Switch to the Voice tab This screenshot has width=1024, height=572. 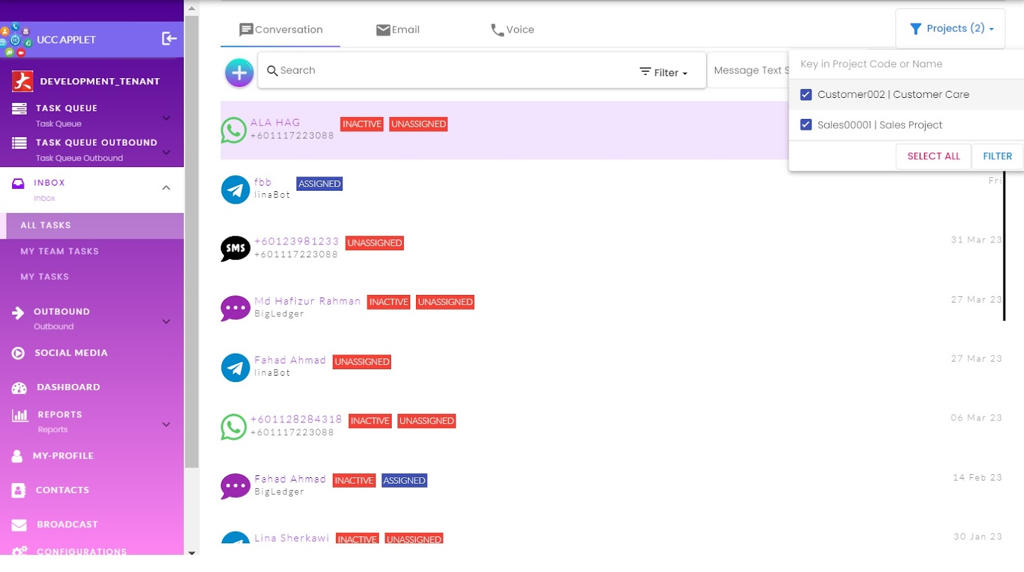pos(512,30)
